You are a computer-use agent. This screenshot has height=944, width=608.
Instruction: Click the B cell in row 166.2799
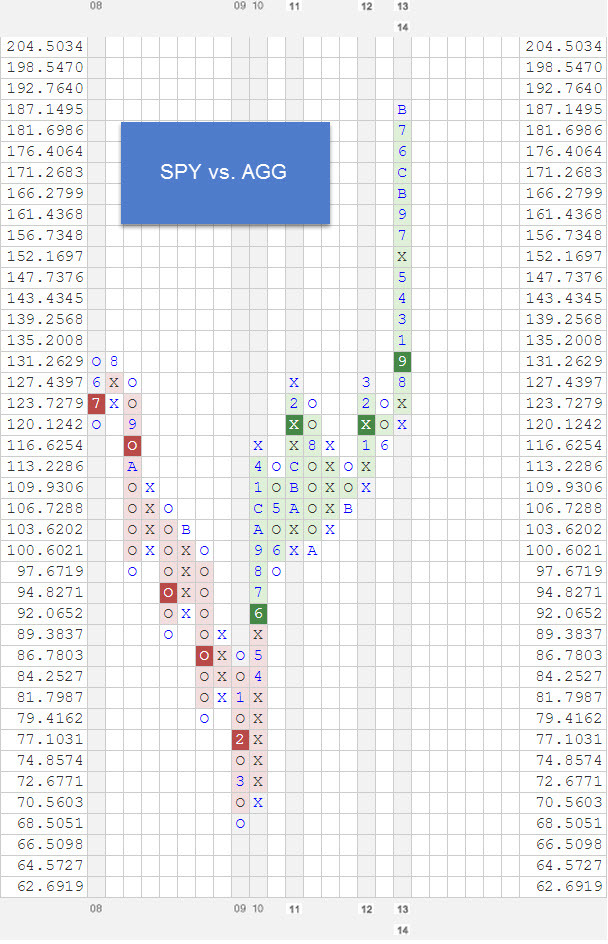(402, 193)
